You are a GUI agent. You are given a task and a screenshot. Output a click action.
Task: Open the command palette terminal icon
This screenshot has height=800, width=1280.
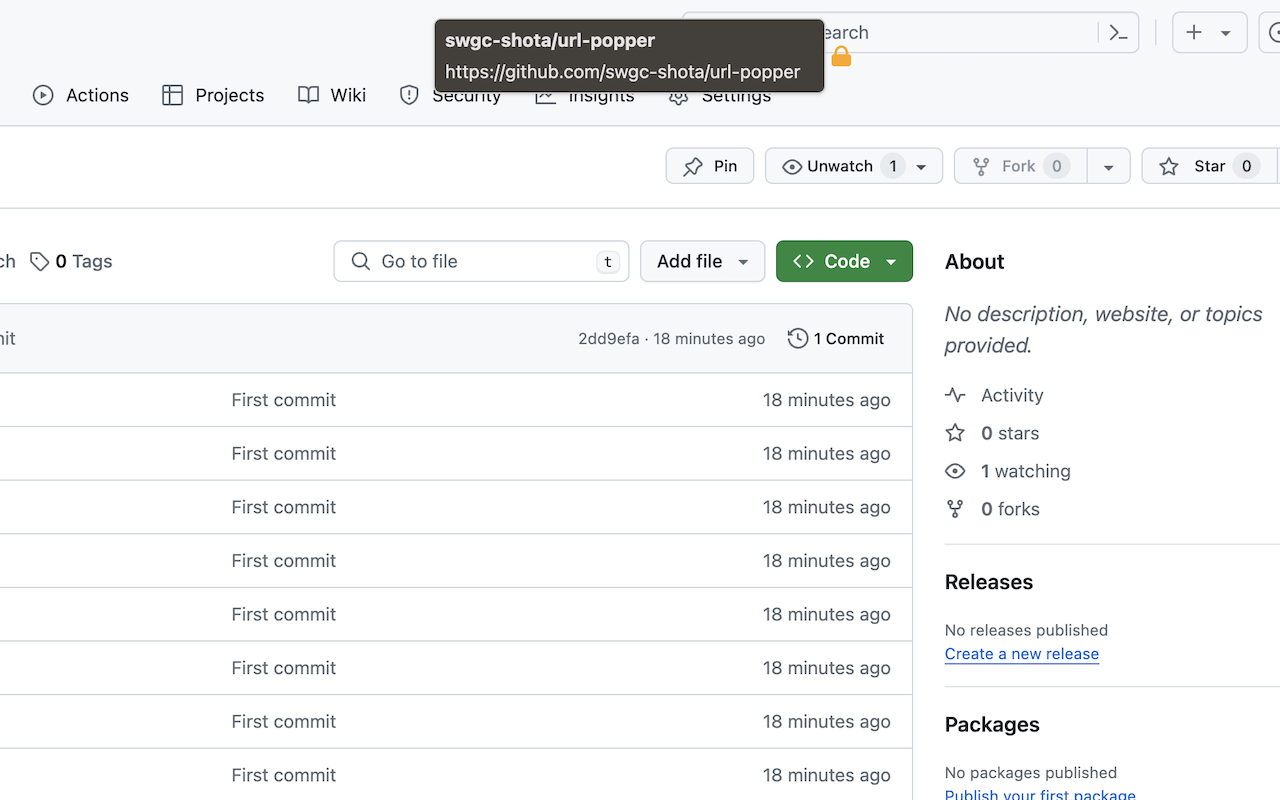(x=1119, y=33)
